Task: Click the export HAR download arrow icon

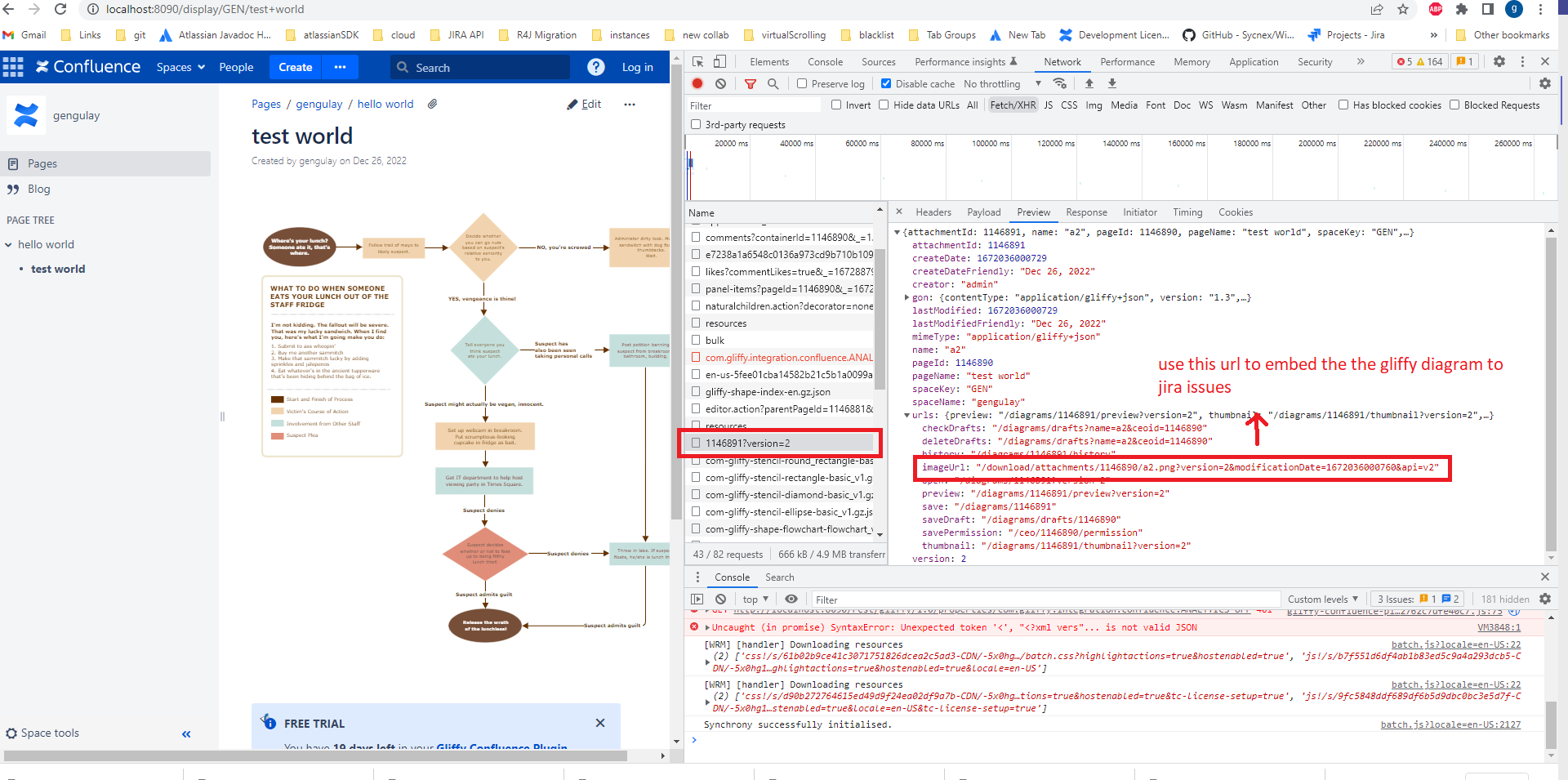Action: click(1112, 83)
